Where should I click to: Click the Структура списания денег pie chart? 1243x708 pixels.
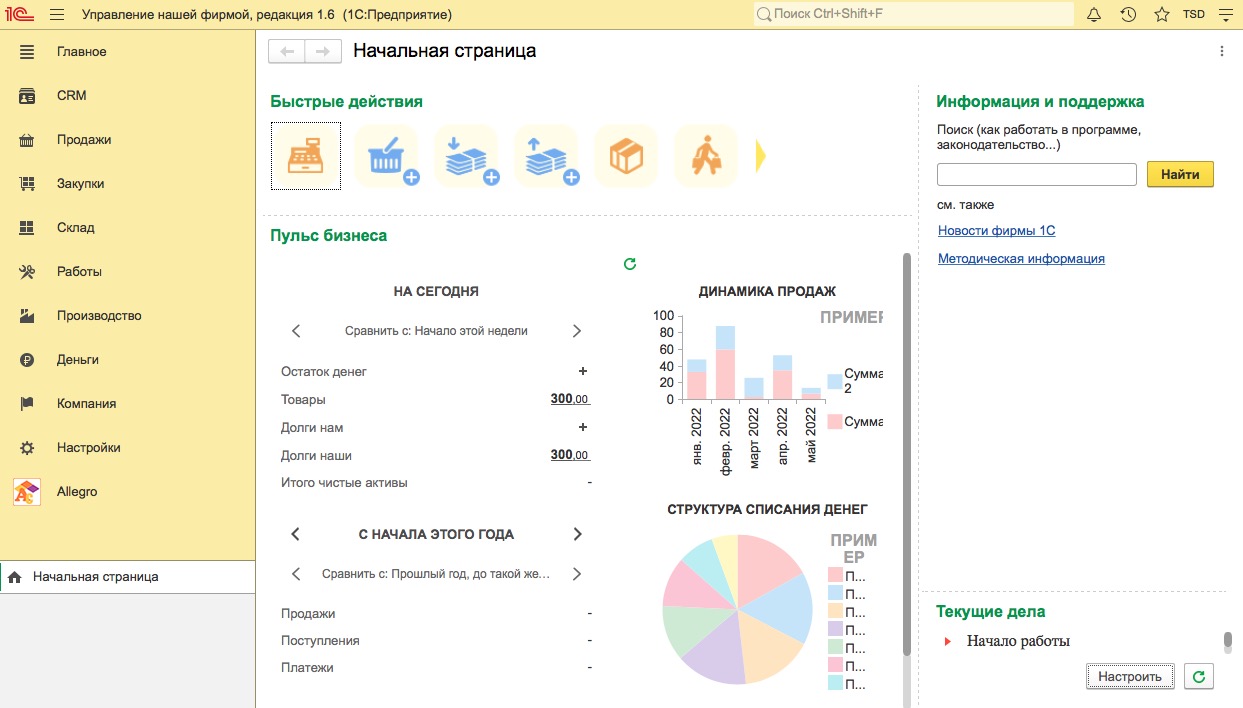point(738,609)
